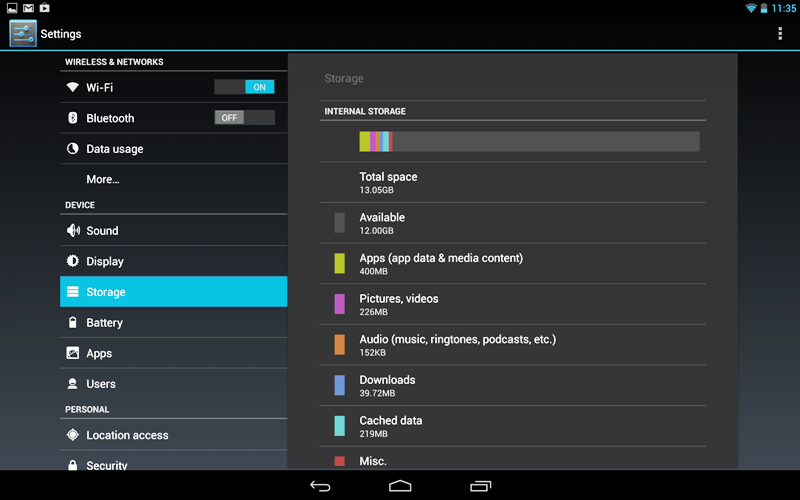Viewport: 800px width, 500px height.
Task: Turn off the Wi-Fi switch
Action: (244, 87)
